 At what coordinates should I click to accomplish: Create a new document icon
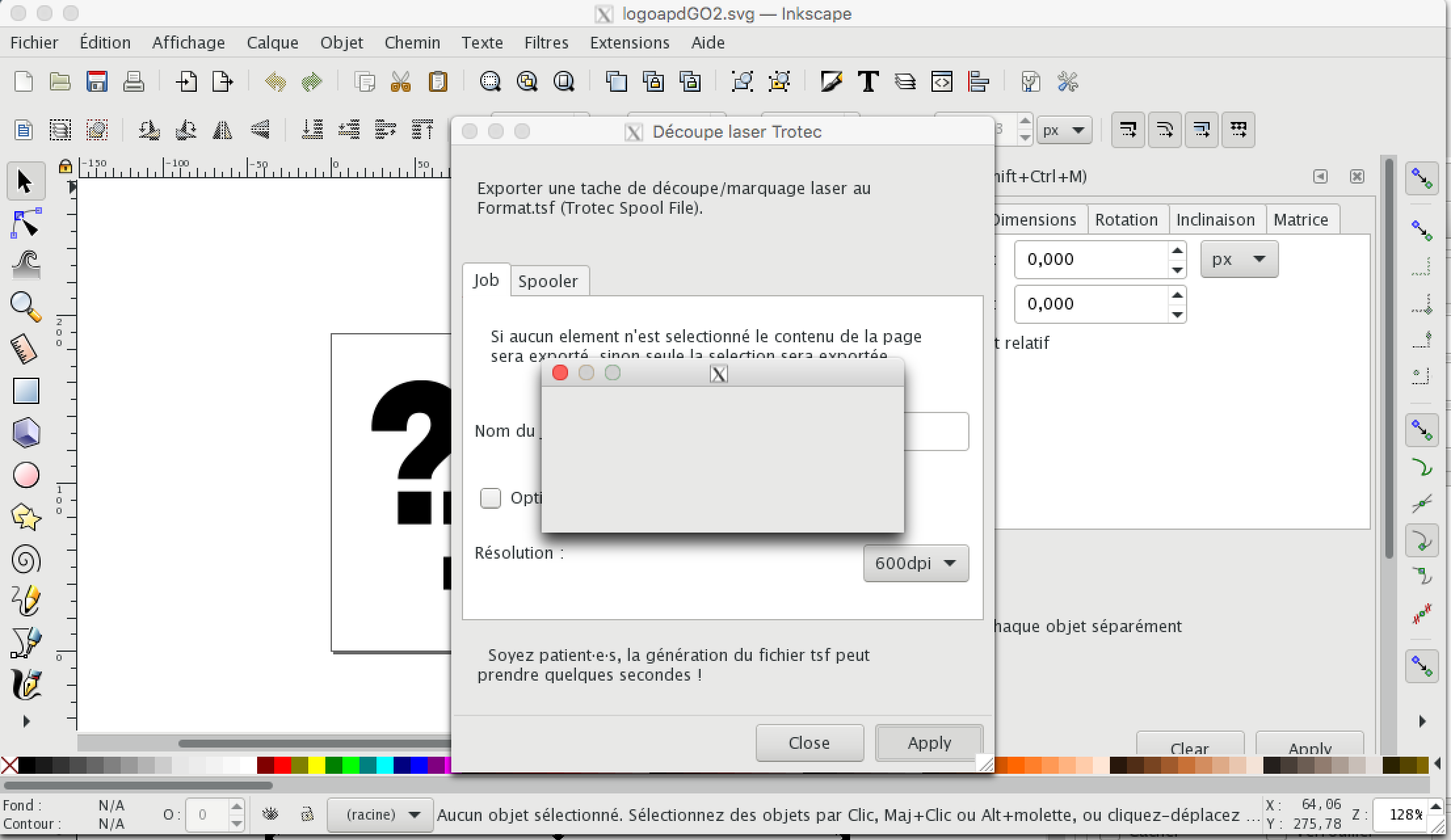click(x=24, y=82)
